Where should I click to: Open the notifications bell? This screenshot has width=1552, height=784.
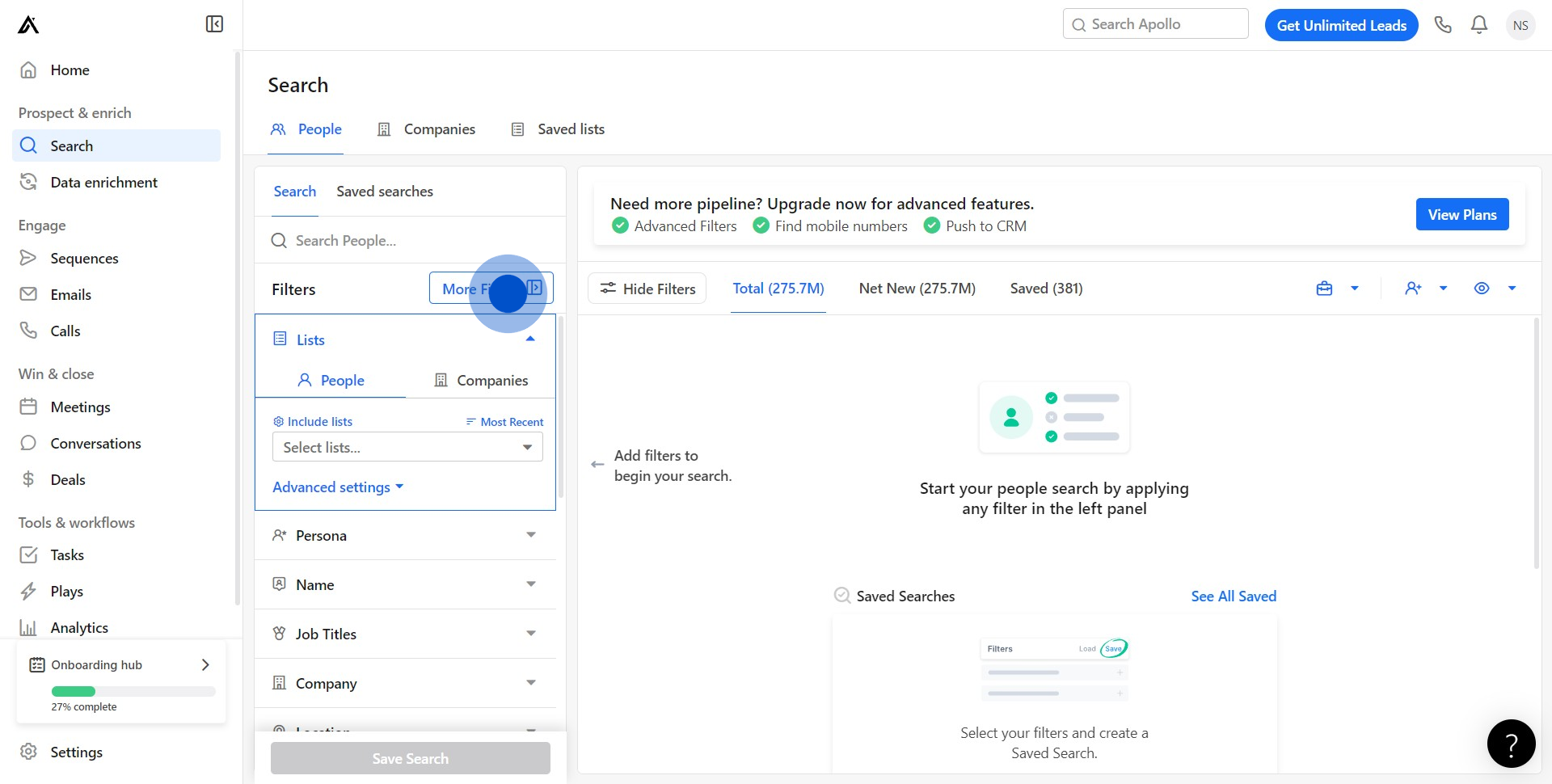[x=1479, y=25]
